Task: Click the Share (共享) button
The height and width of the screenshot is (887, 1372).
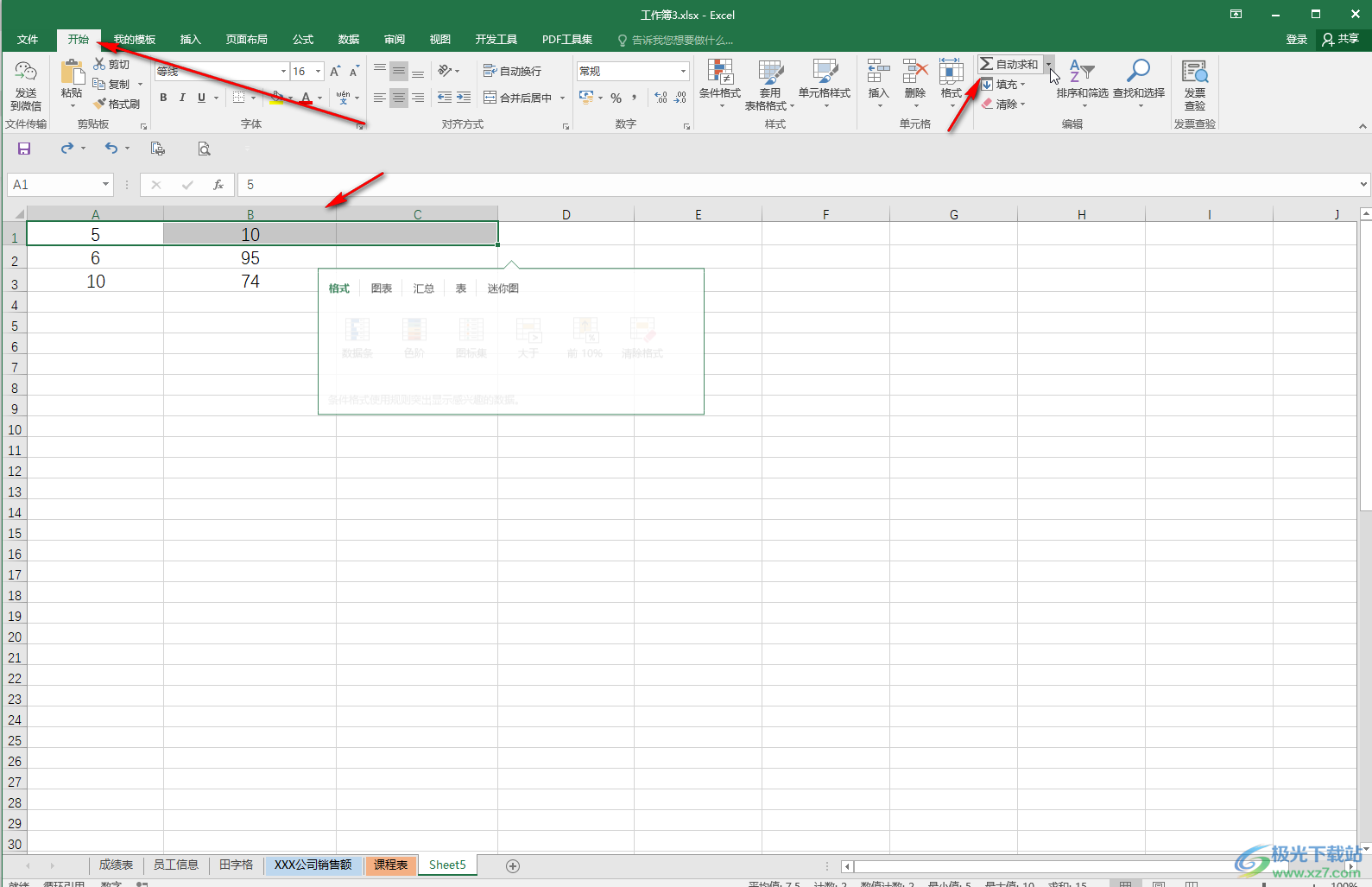Action: [x=1341, y=39]
